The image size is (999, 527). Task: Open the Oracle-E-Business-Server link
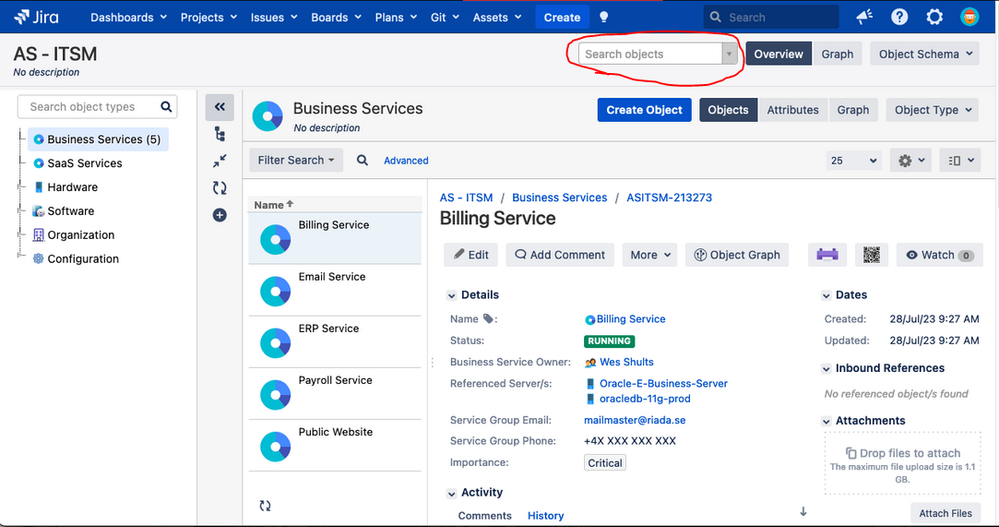[663, 384]
